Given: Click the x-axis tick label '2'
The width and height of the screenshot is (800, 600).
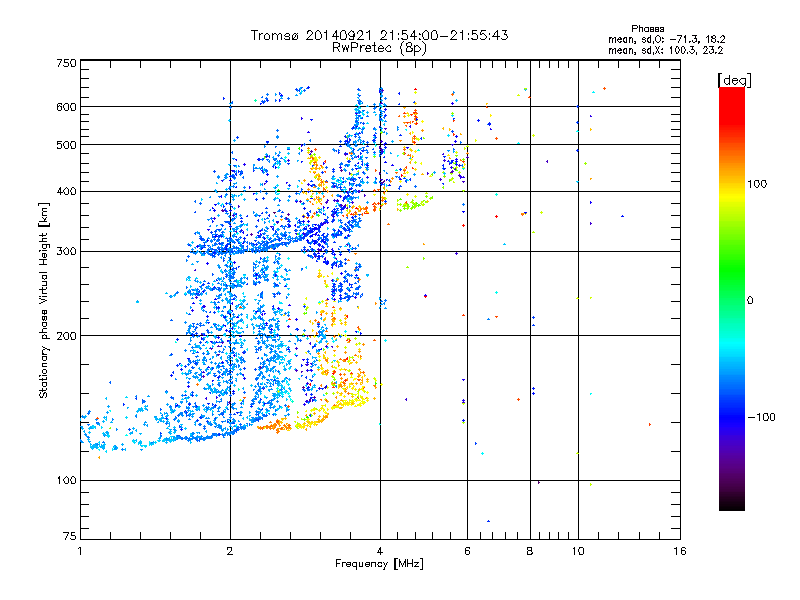Looking at the screenshot, I should (x=230, y=551).
